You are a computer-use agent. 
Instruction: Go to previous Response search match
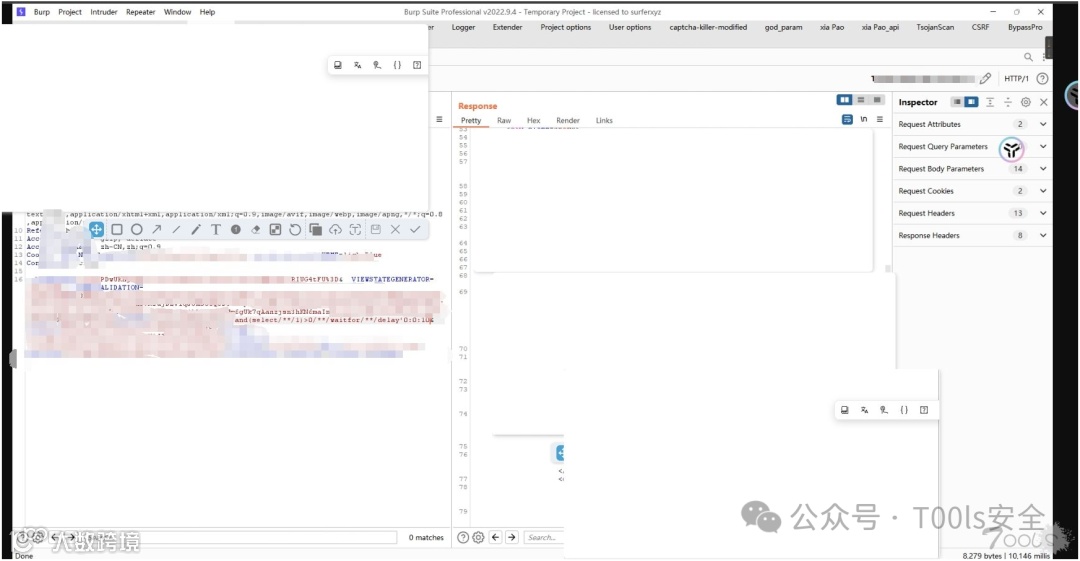coord(495,537)
